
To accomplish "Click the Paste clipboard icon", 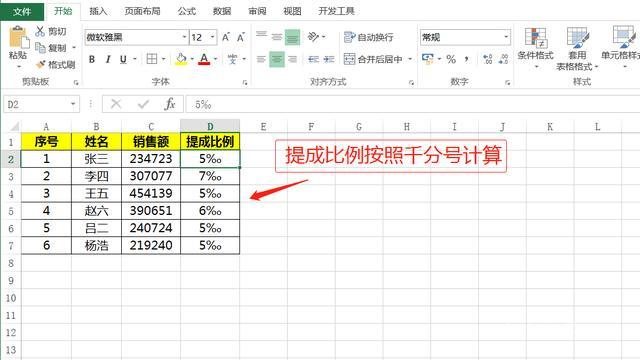I will coord(18,38).
